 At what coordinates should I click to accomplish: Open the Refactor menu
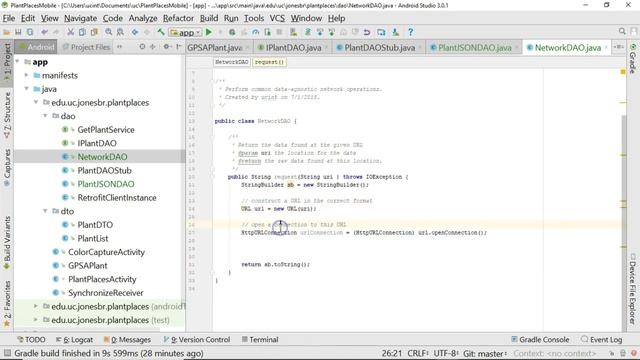(178, 18)
